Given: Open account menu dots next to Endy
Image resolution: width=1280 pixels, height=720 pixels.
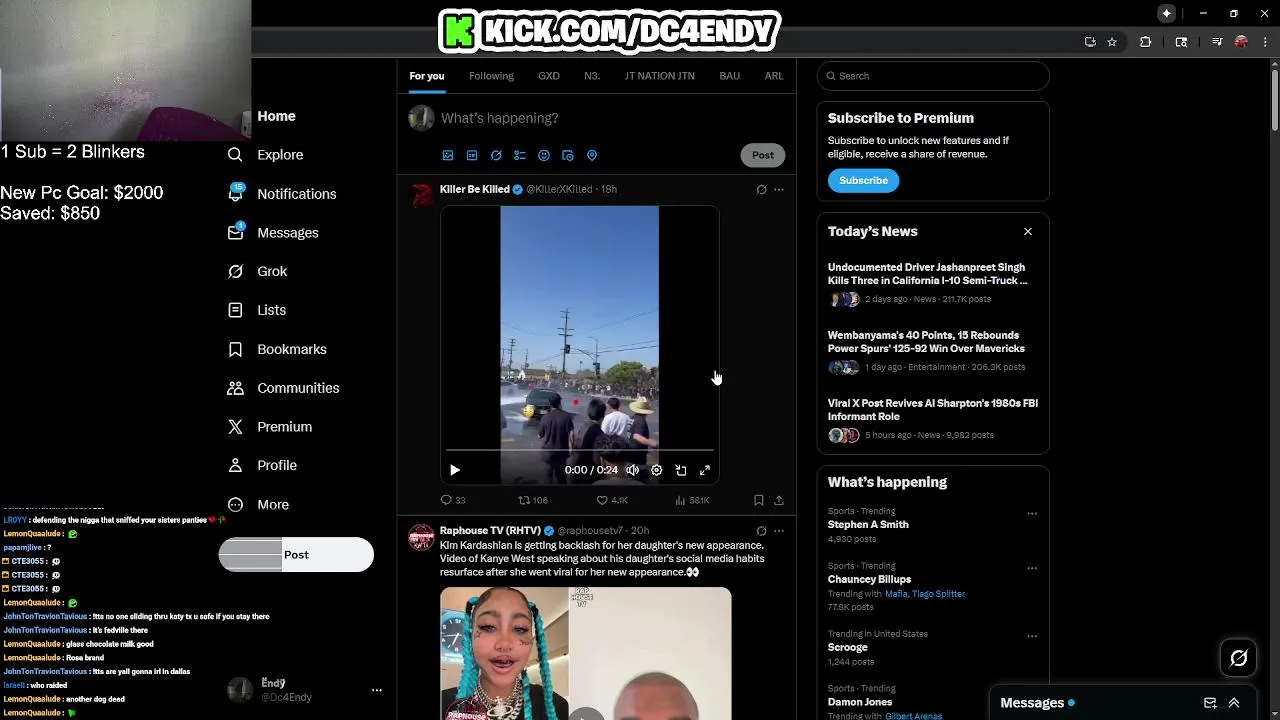Looking at the screenshot, I should 377,690.
